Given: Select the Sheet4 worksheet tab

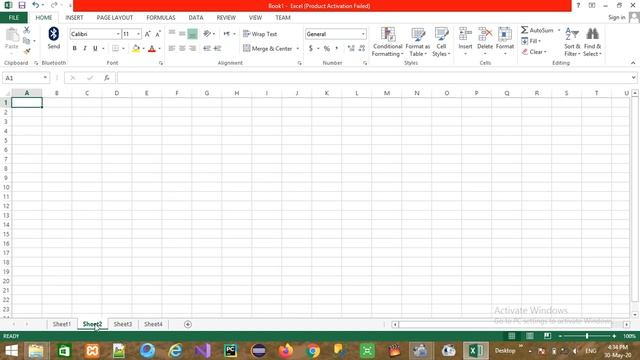Looking at the screenshot, I should [x=153, y=324].
